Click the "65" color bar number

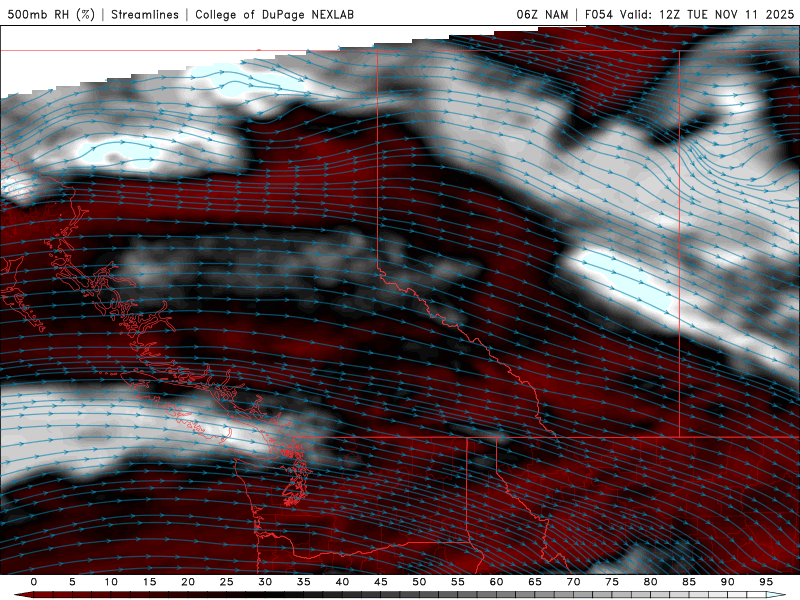pyautogui.click(x=535, y=582)
